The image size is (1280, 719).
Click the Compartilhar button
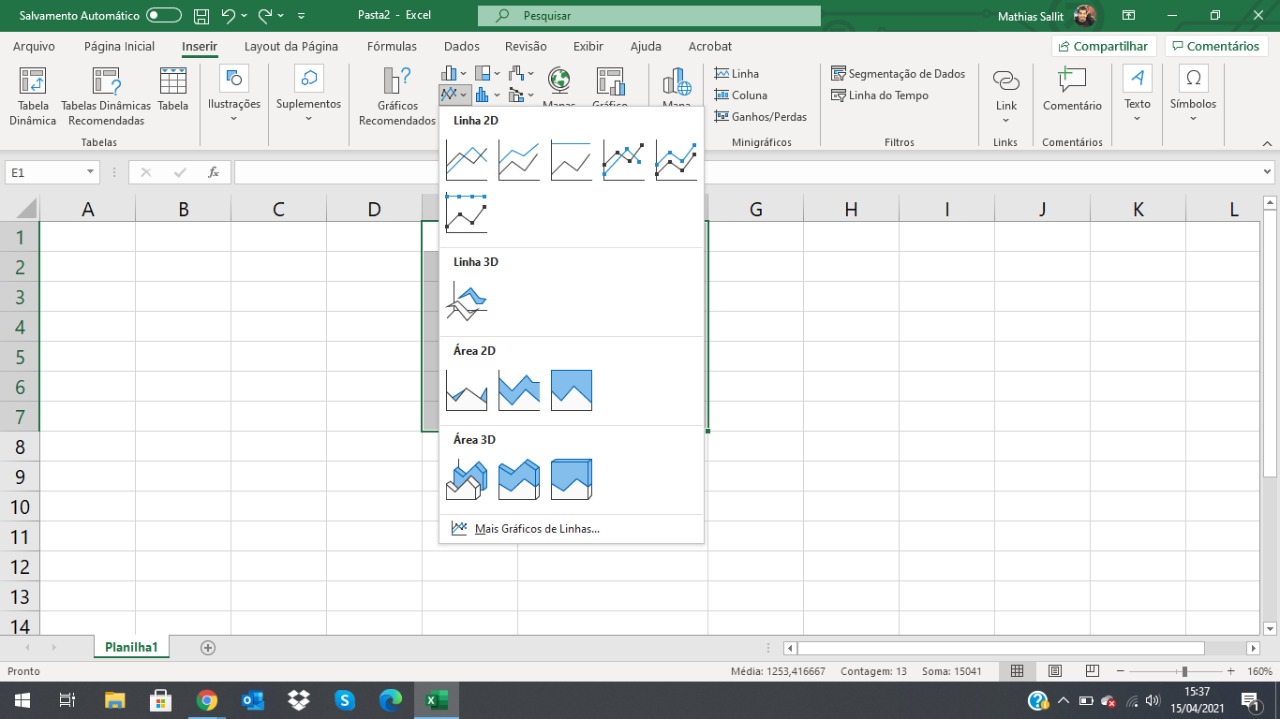[x=1104, y=46]
